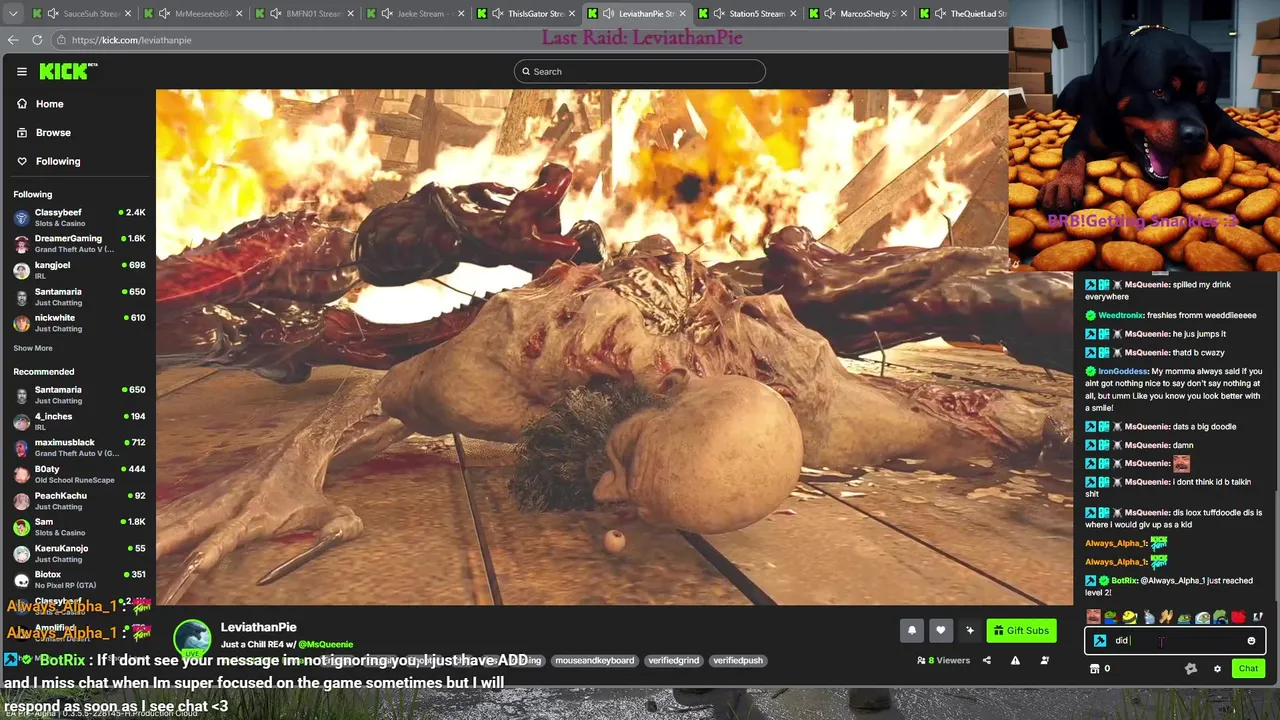Unmute the Jaeke Stream tab speaker icon
Viewport: 1280px width, 720px height.
[386, 14]
